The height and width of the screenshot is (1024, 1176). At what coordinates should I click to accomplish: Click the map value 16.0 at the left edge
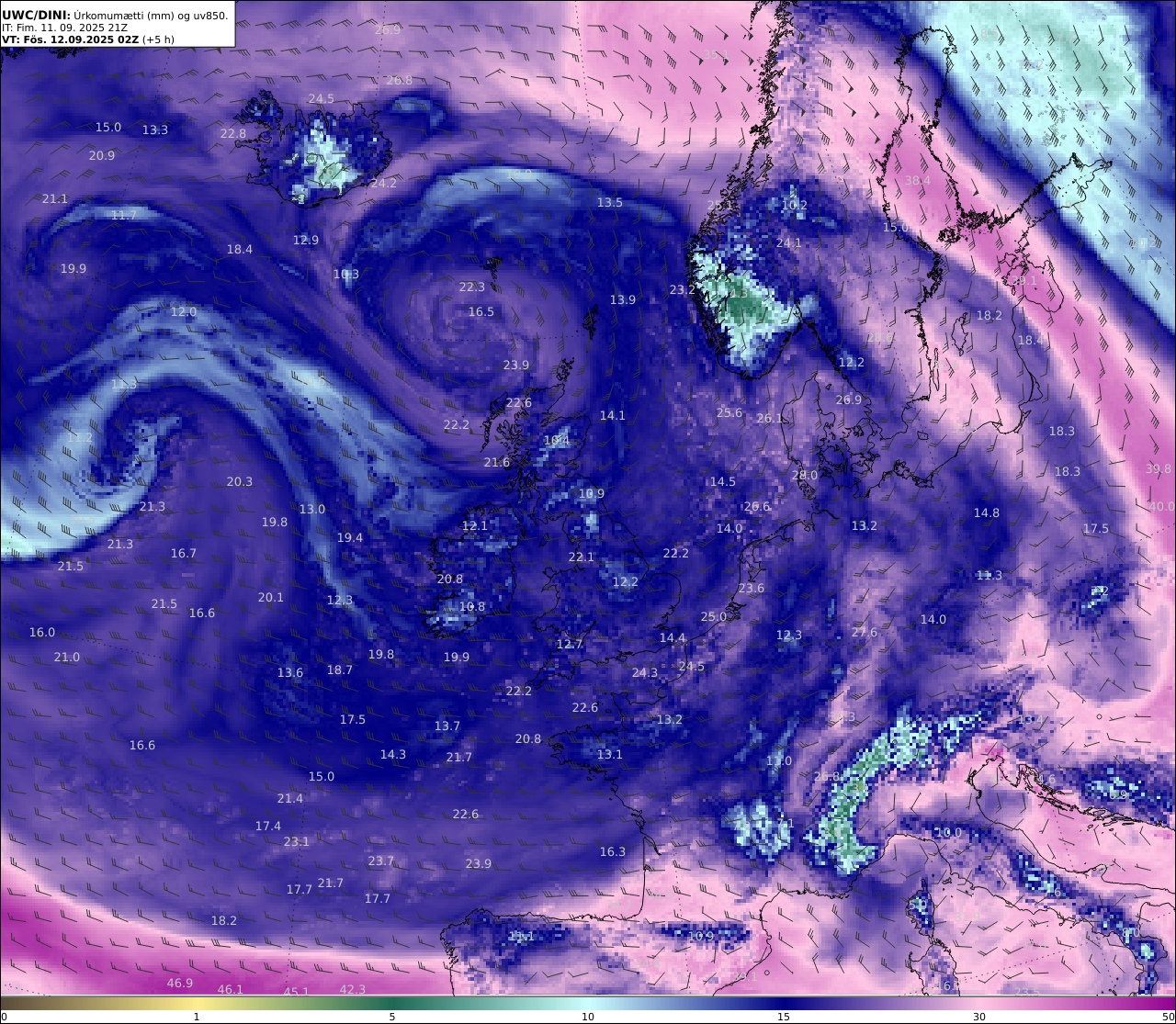pyautogui.click(x=42, y=633)
